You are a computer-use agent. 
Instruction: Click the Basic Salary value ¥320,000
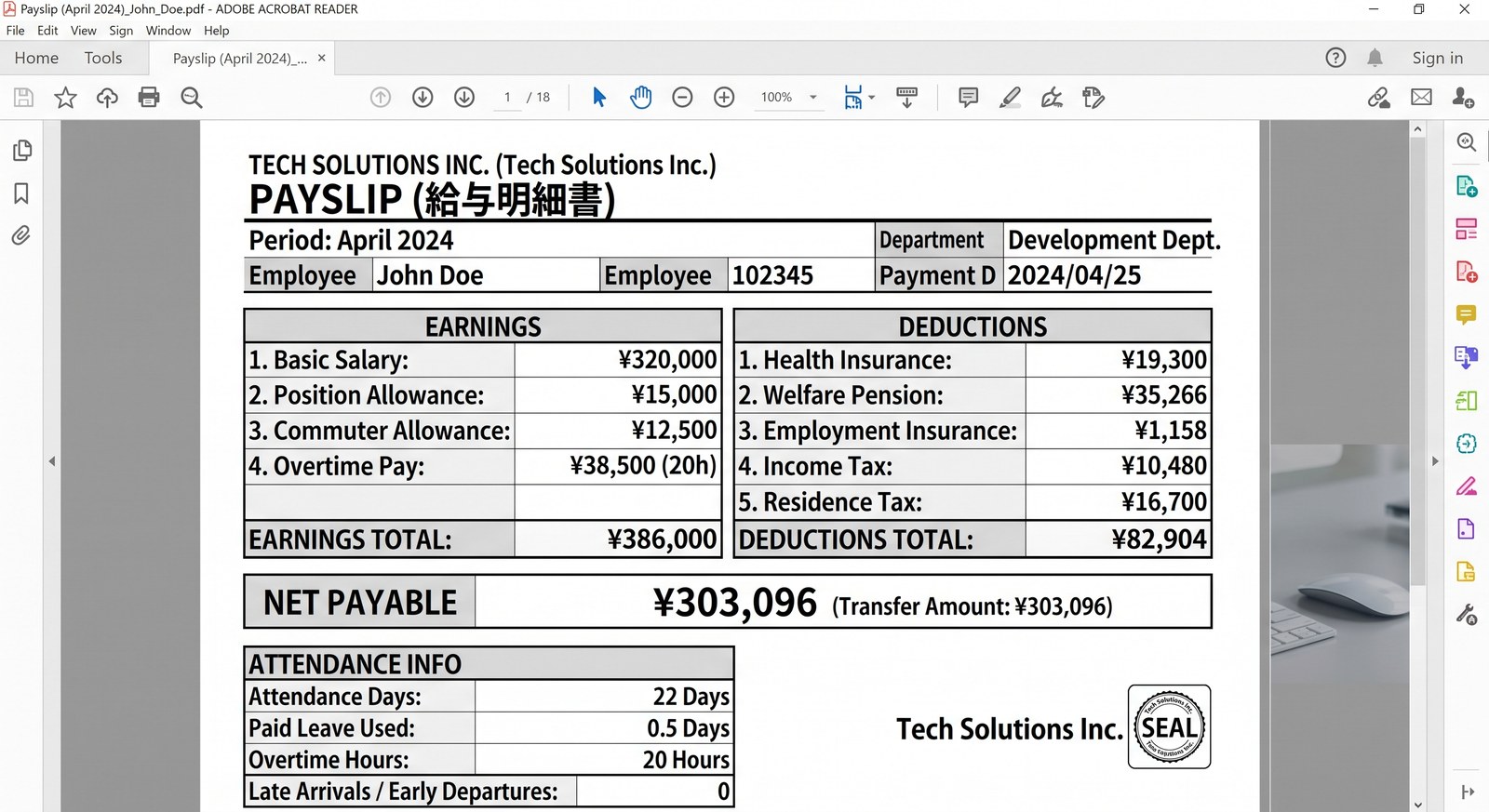[668, 360]
